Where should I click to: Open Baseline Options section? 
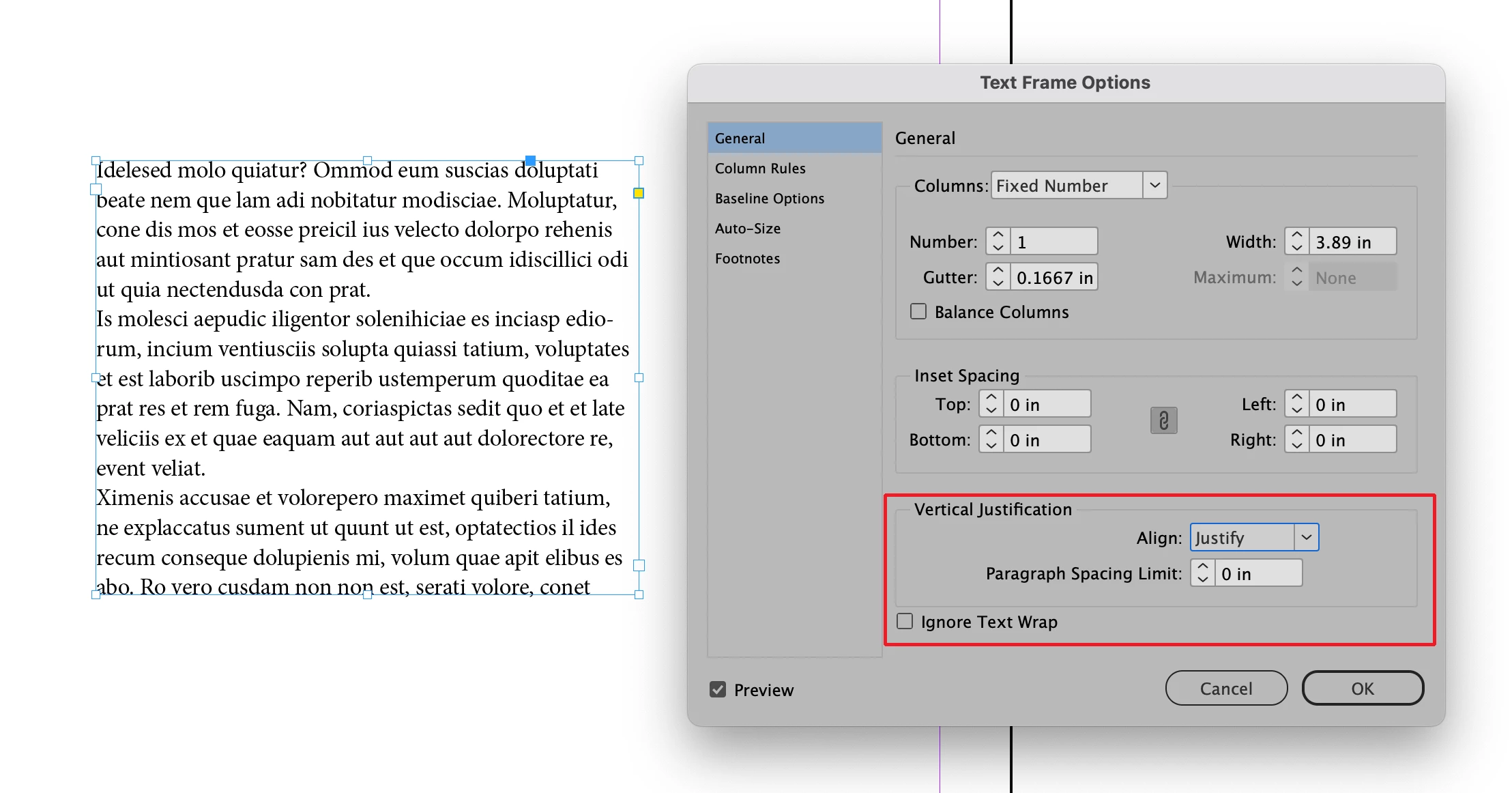[795, 198]
